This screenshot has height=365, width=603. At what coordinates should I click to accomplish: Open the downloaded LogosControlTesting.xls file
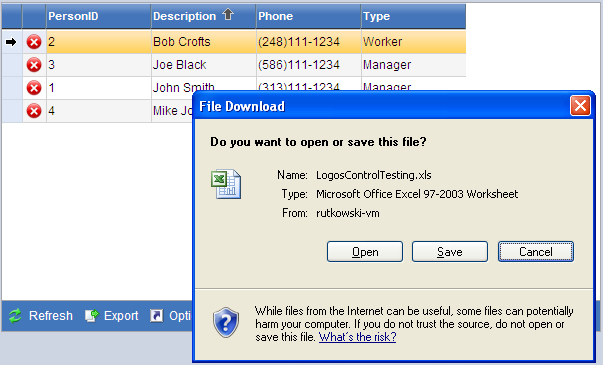click(365, 252)
